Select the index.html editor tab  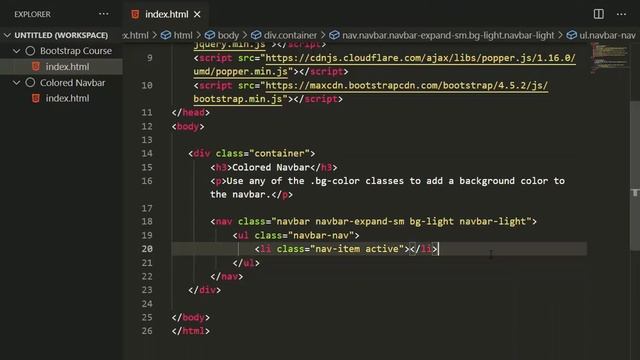click(165, 14)
